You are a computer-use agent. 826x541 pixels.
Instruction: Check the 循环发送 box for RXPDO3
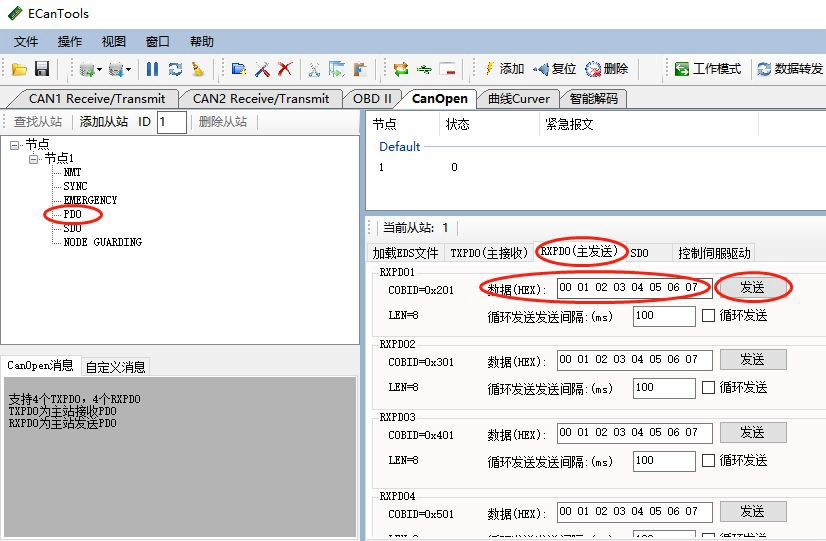point(709,461)
